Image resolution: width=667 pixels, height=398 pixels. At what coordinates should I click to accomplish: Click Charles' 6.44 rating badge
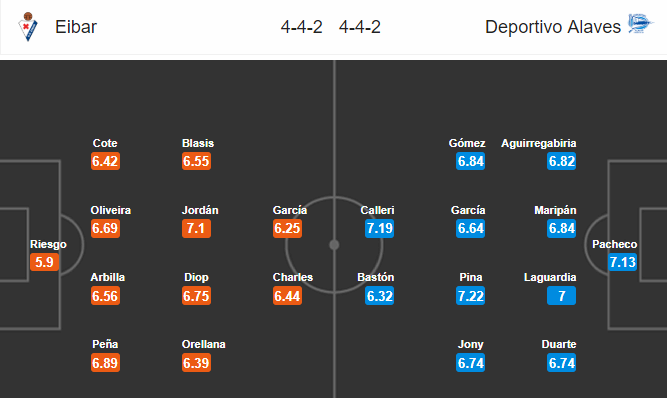click(287, 296)
